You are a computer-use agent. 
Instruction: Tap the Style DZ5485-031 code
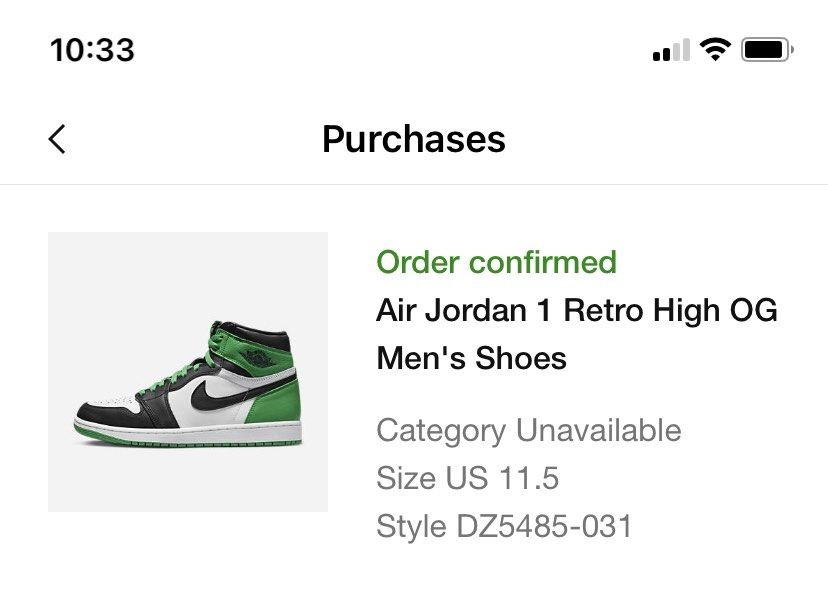pos(504,526)
